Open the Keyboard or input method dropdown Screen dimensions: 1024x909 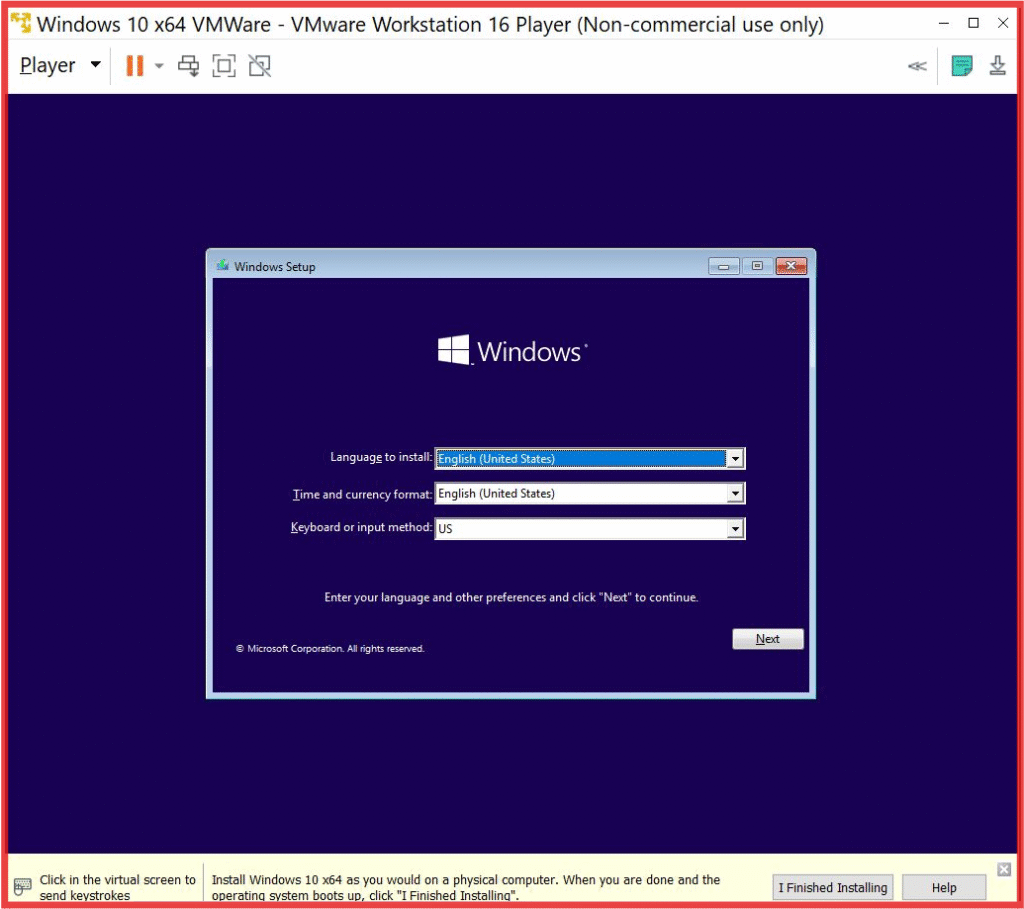(735, 528)
